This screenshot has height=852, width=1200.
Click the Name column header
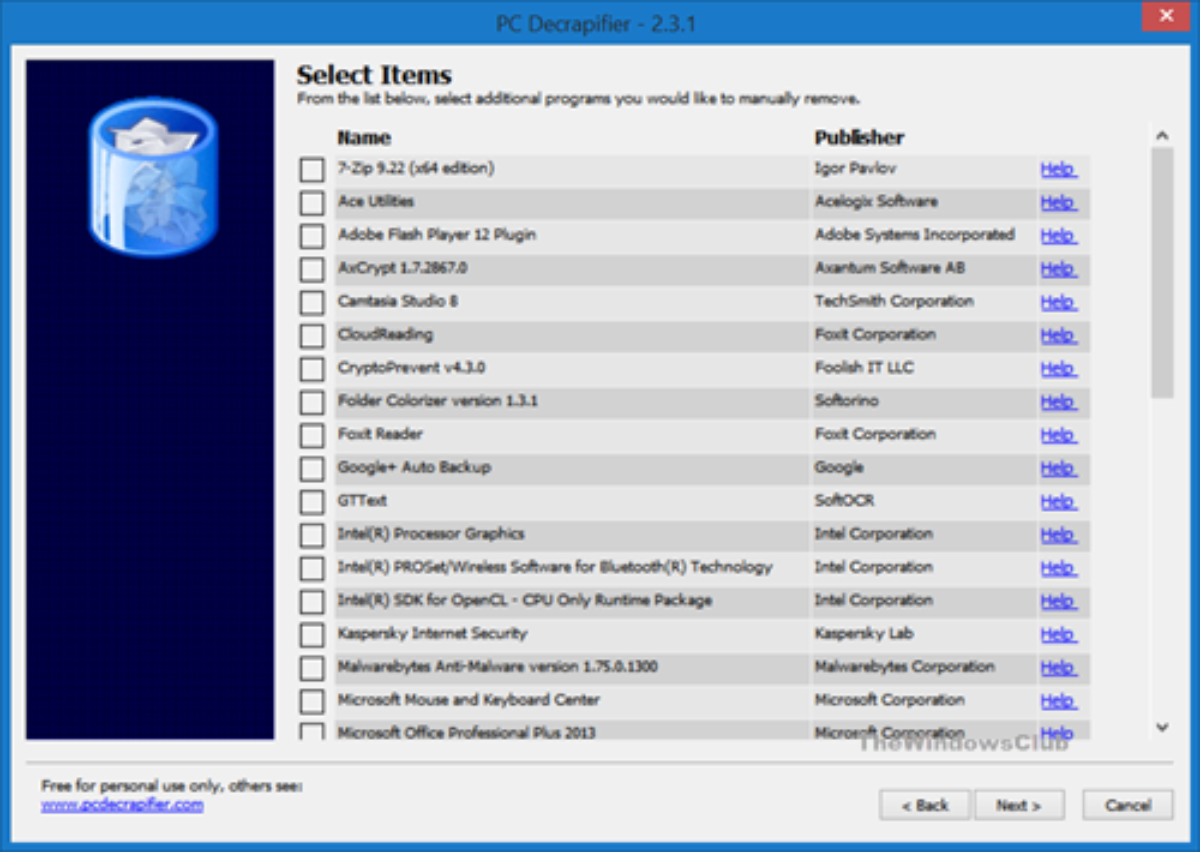[364, 138]
